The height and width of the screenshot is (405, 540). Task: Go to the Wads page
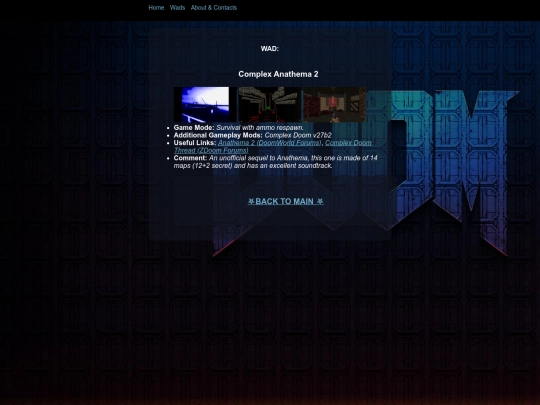[177, 8]
